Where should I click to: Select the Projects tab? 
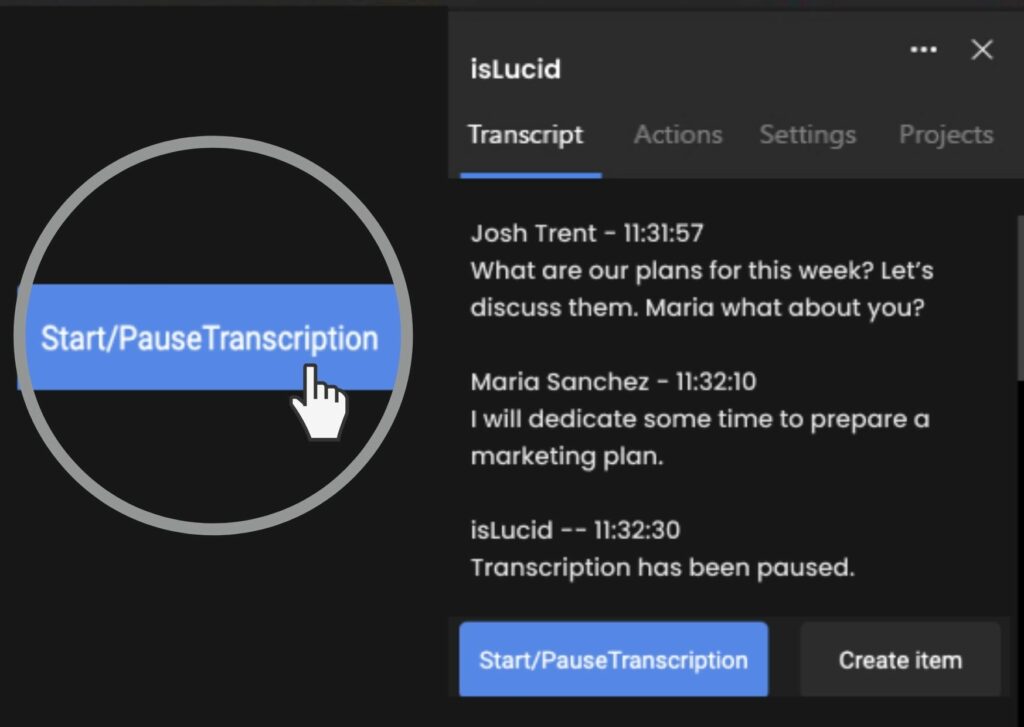coord(945,135)
